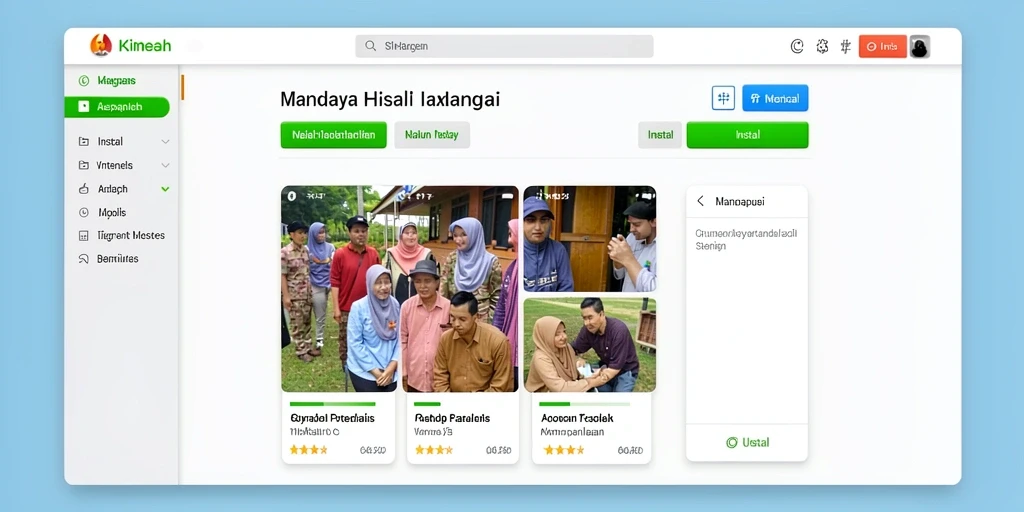This screenshot has height=512, width=1024.
Task: Collapse the green Amlaph chevron
Action: pos(165,189)
